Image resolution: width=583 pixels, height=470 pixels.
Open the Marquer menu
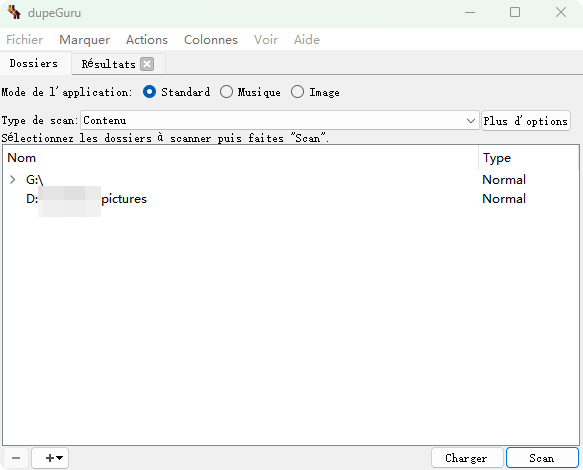click(x=84, y=40)
